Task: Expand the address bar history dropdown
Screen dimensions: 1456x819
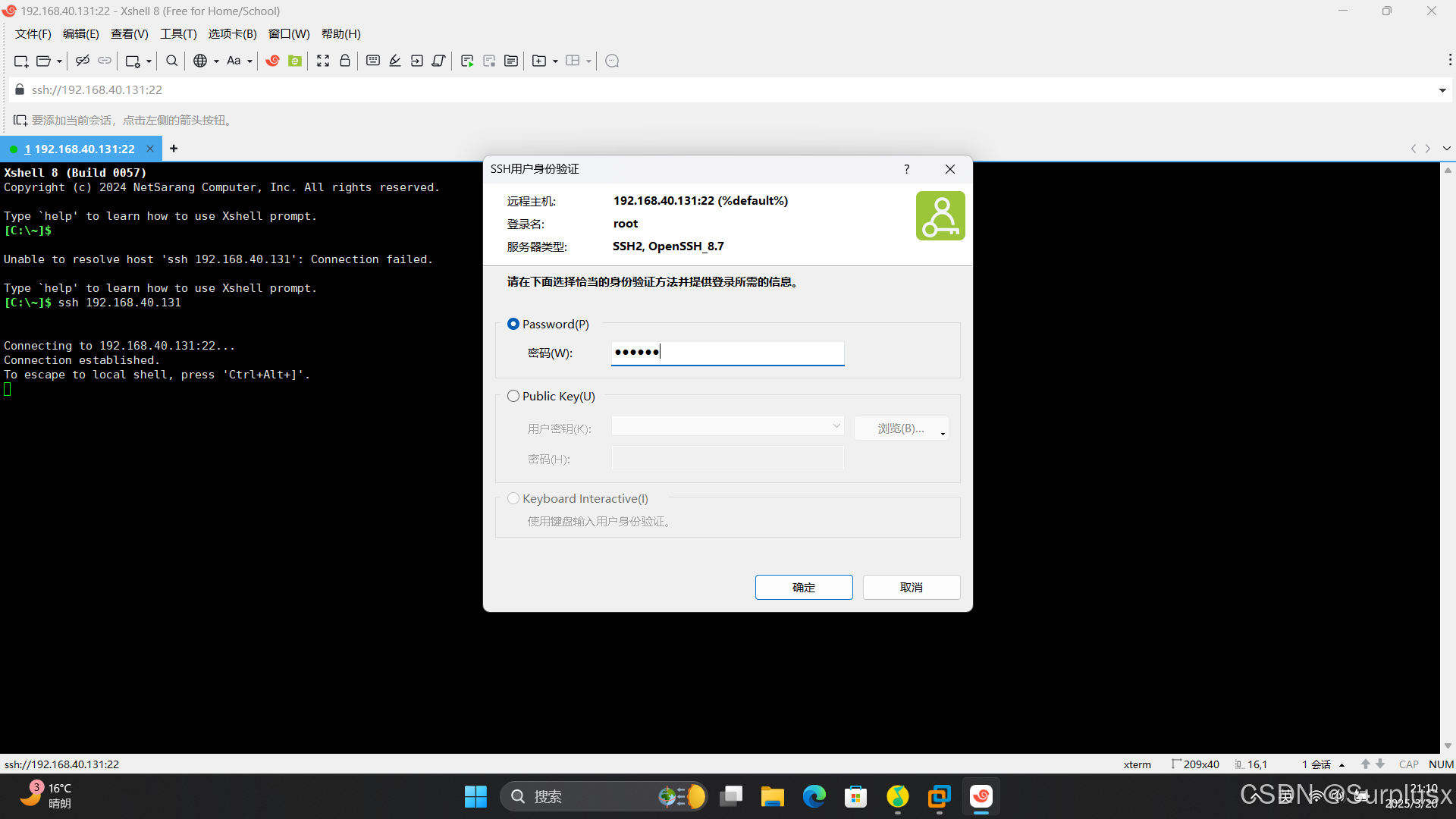Action: [1442, 90]
